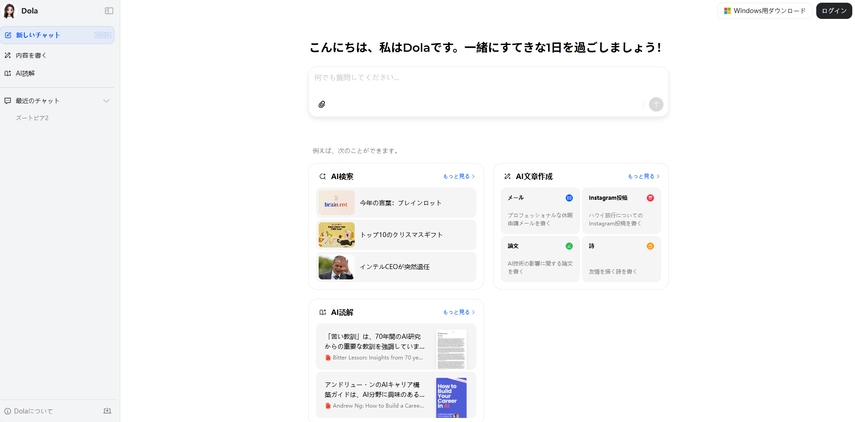
Task: Open the ズートピア2 recent chat
Action: (32, 118)
